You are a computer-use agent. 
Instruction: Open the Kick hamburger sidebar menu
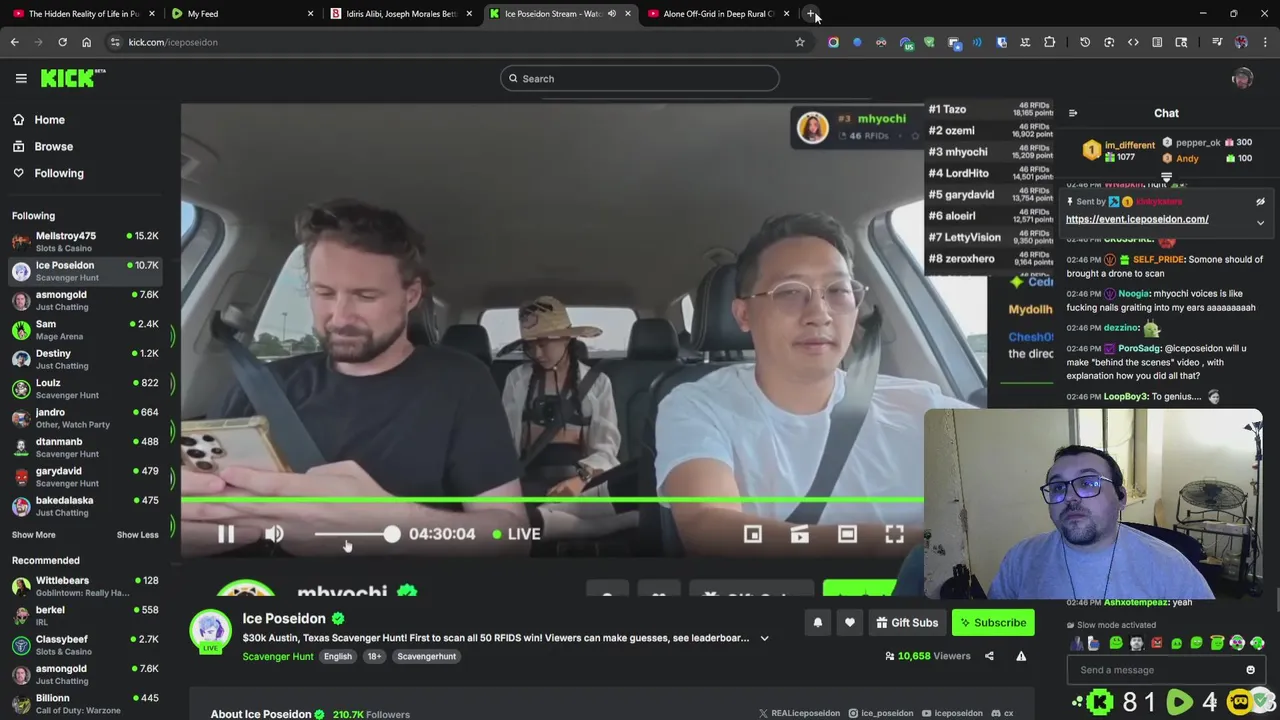coord(21,78)
